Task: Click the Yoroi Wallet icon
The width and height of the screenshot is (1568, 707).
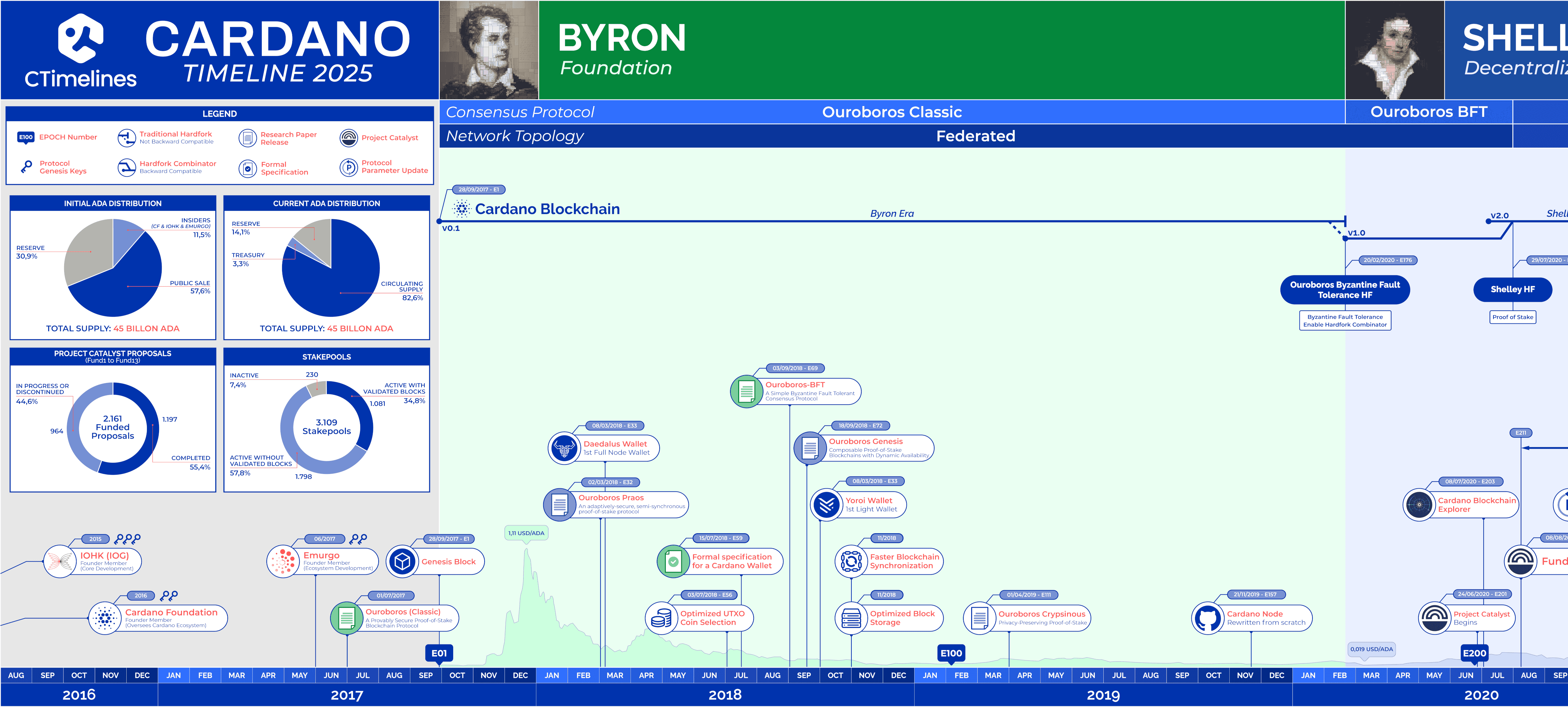Action: coord(826,505)
